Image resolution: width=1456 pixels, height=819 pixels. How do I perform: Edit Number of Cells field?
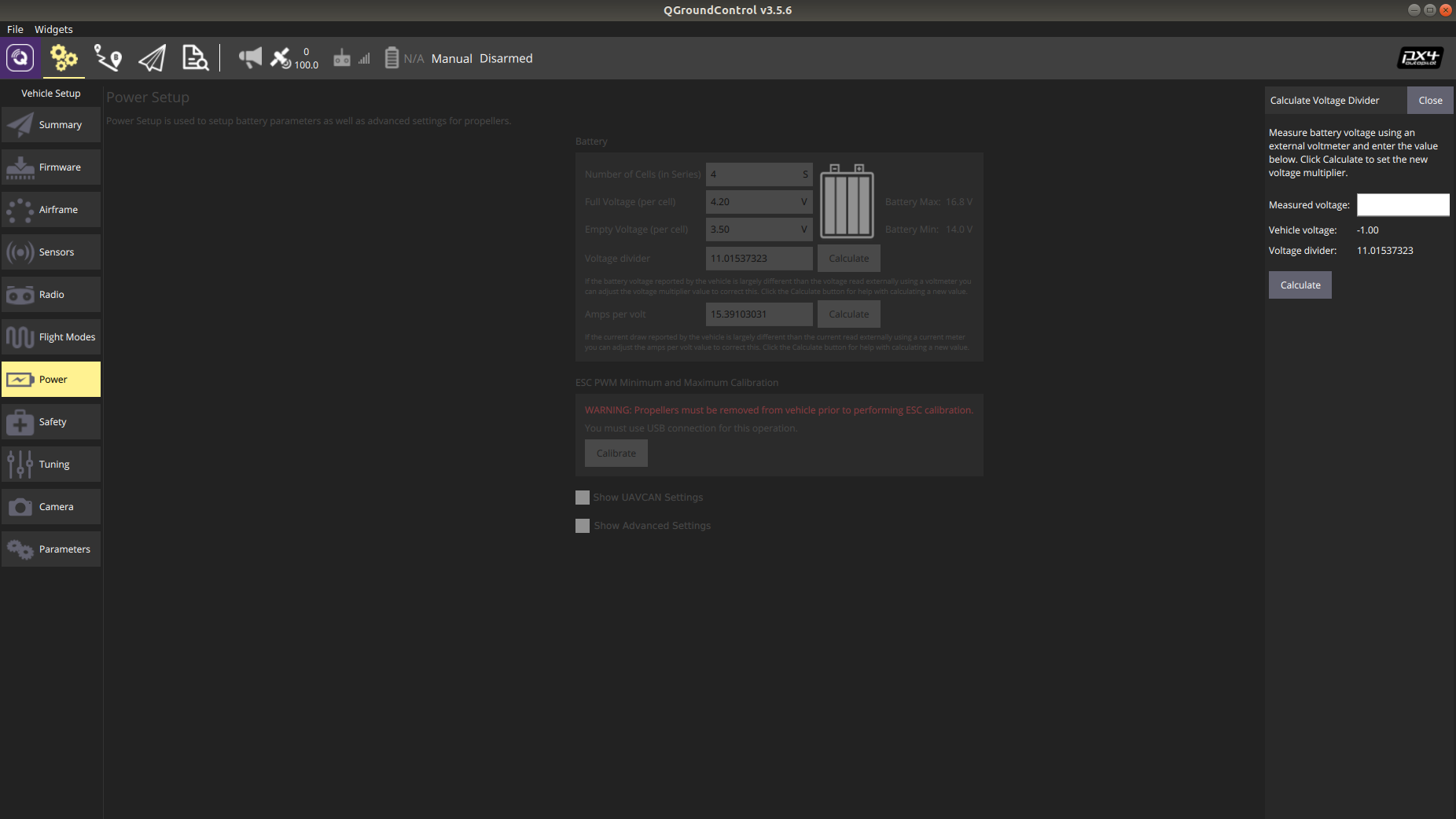pos(759,174)
